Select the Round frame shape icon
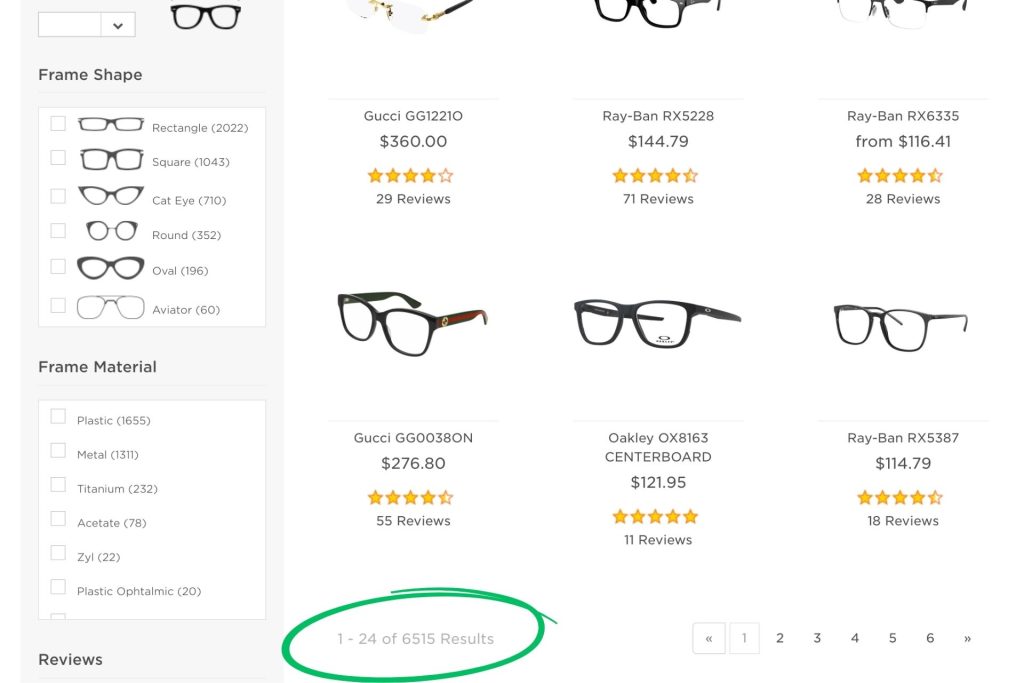1024x683 pixels. (x=110, y=231)
